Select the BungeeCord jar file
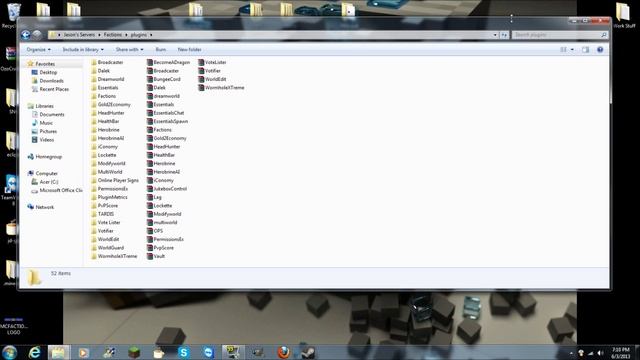The image size is (640, 360). click(164, 79)
